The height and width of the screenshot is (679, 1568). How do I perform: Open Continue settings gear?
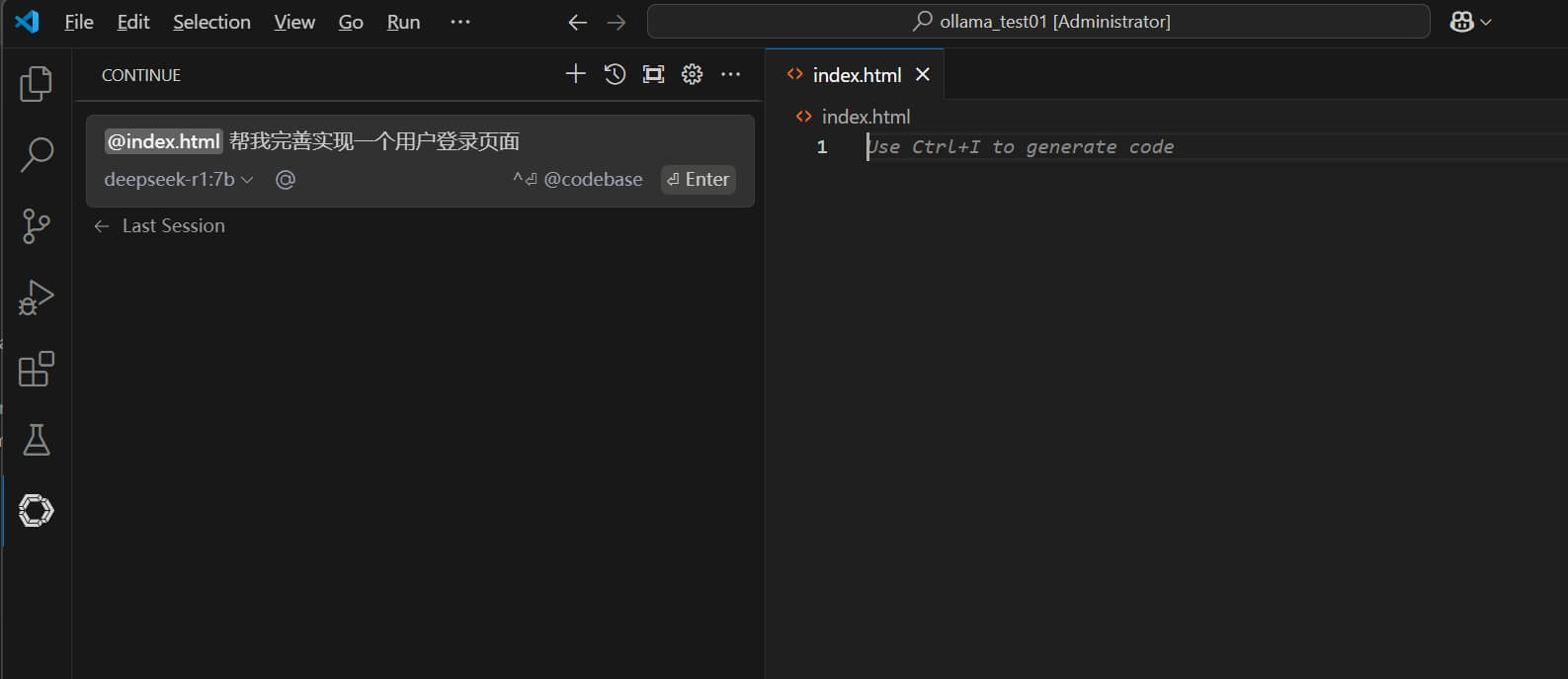click(x=692, y=74)
